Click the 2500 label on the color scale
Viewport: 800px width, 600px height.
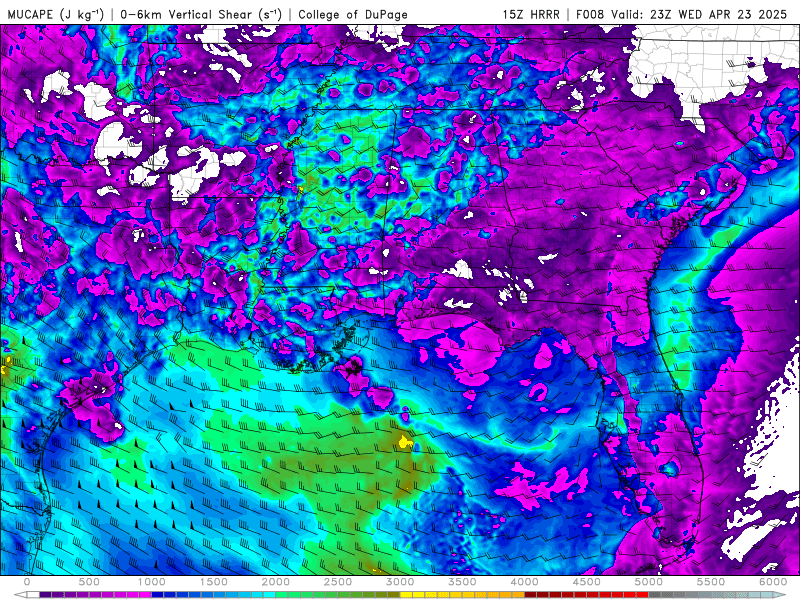[338, 582]
